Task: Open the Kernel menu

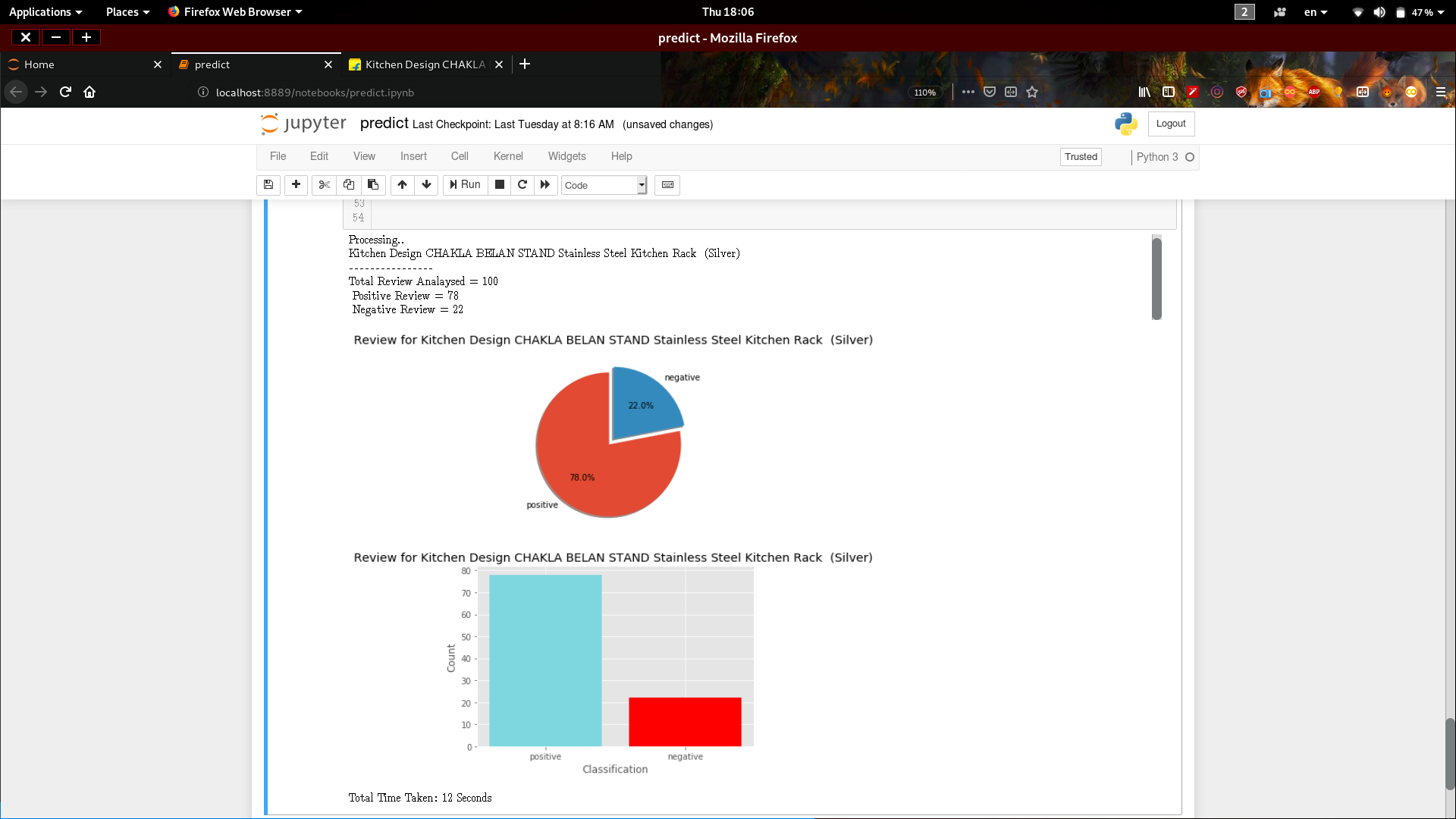Action: click(x=508, y=156)
